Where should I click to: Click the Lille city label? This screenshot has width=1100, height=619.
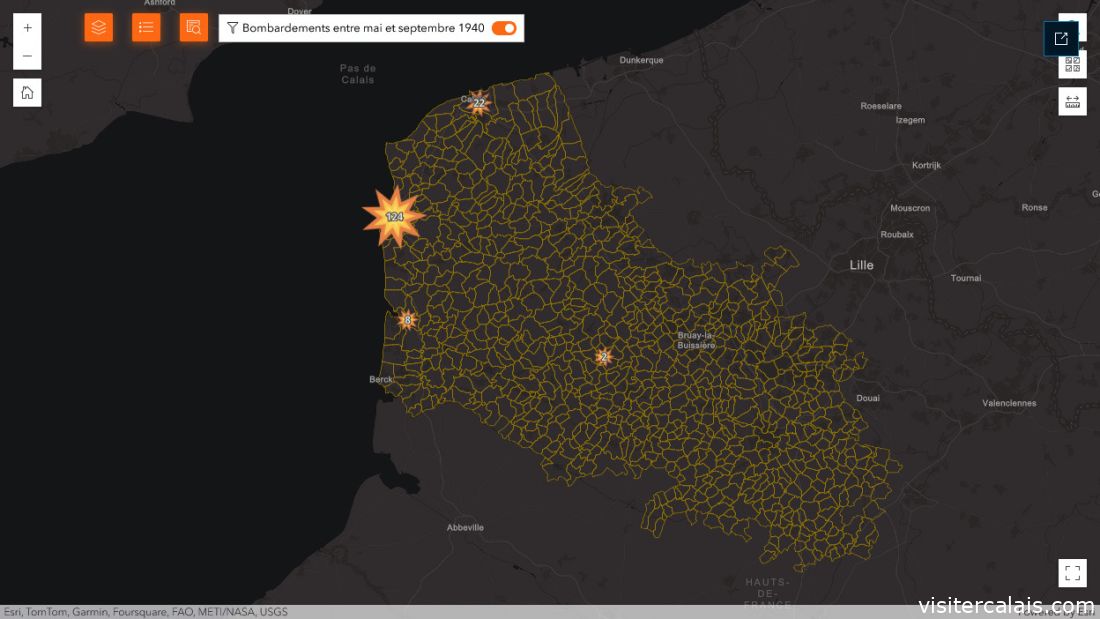click(x=861, y=265)
